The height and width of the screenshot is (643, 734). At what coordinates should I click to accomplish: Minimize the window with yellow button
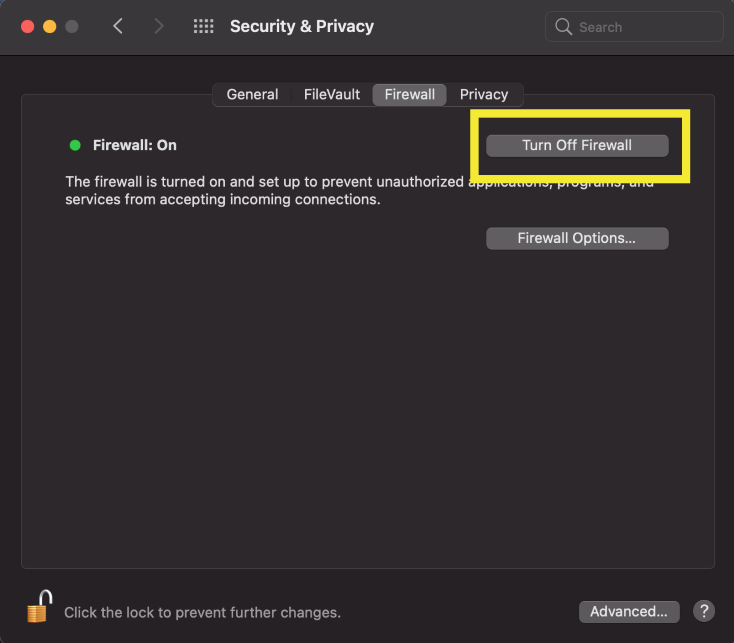49,27
